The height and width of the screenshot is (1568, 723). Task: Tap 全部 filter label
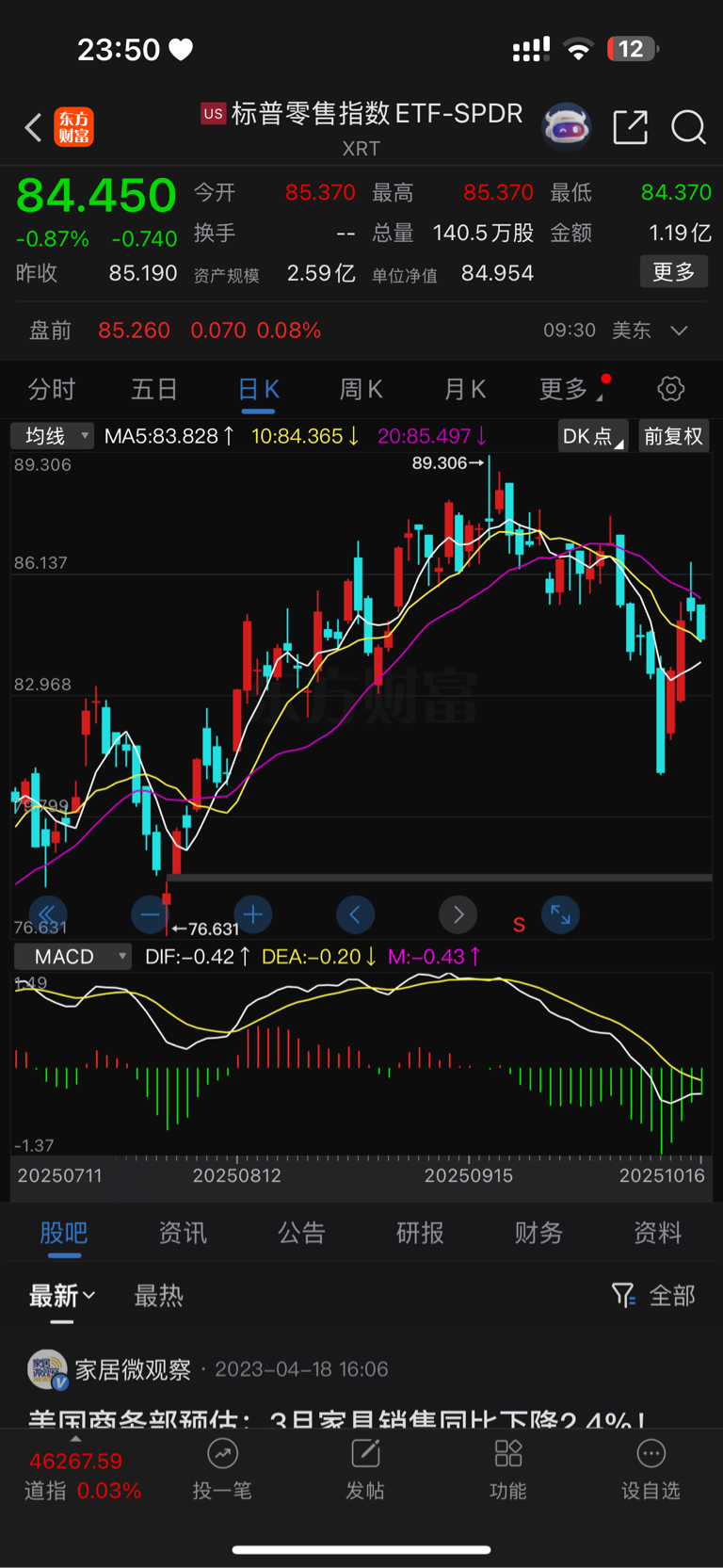[673, 1296]
